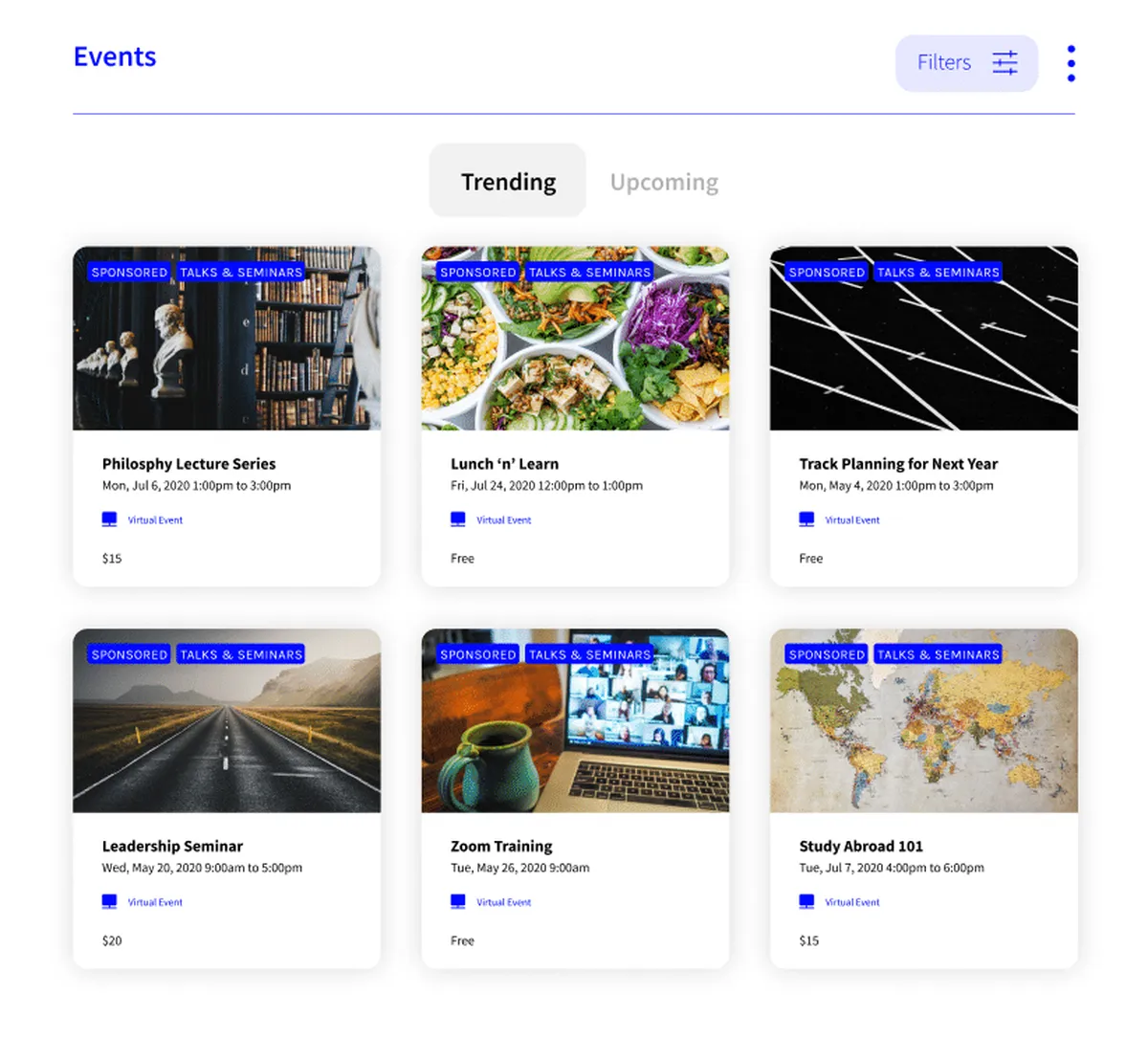Open the Lunch 'n' Learn event title
The width and height of the screenshot is (1148, 1038).
click(504, 464)
